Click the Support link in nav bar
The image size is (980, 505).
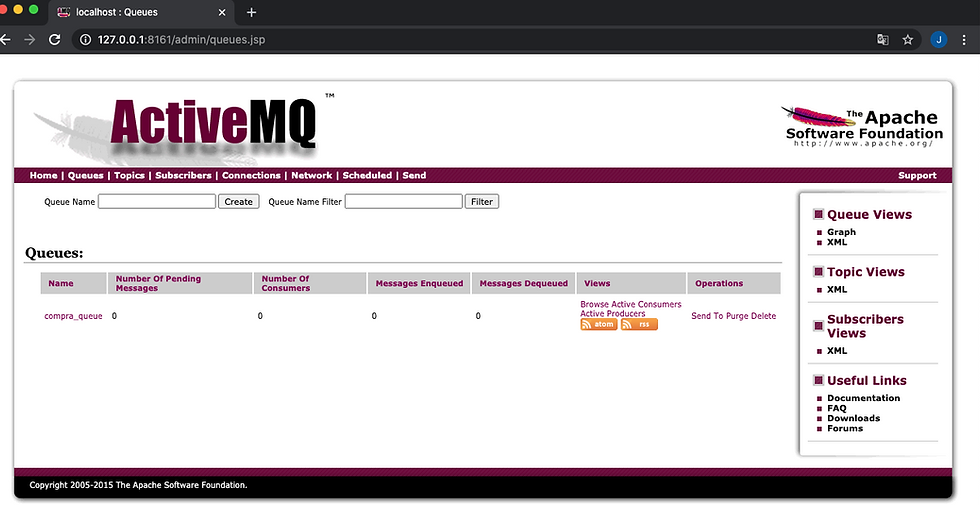click(x=917, y=176)
